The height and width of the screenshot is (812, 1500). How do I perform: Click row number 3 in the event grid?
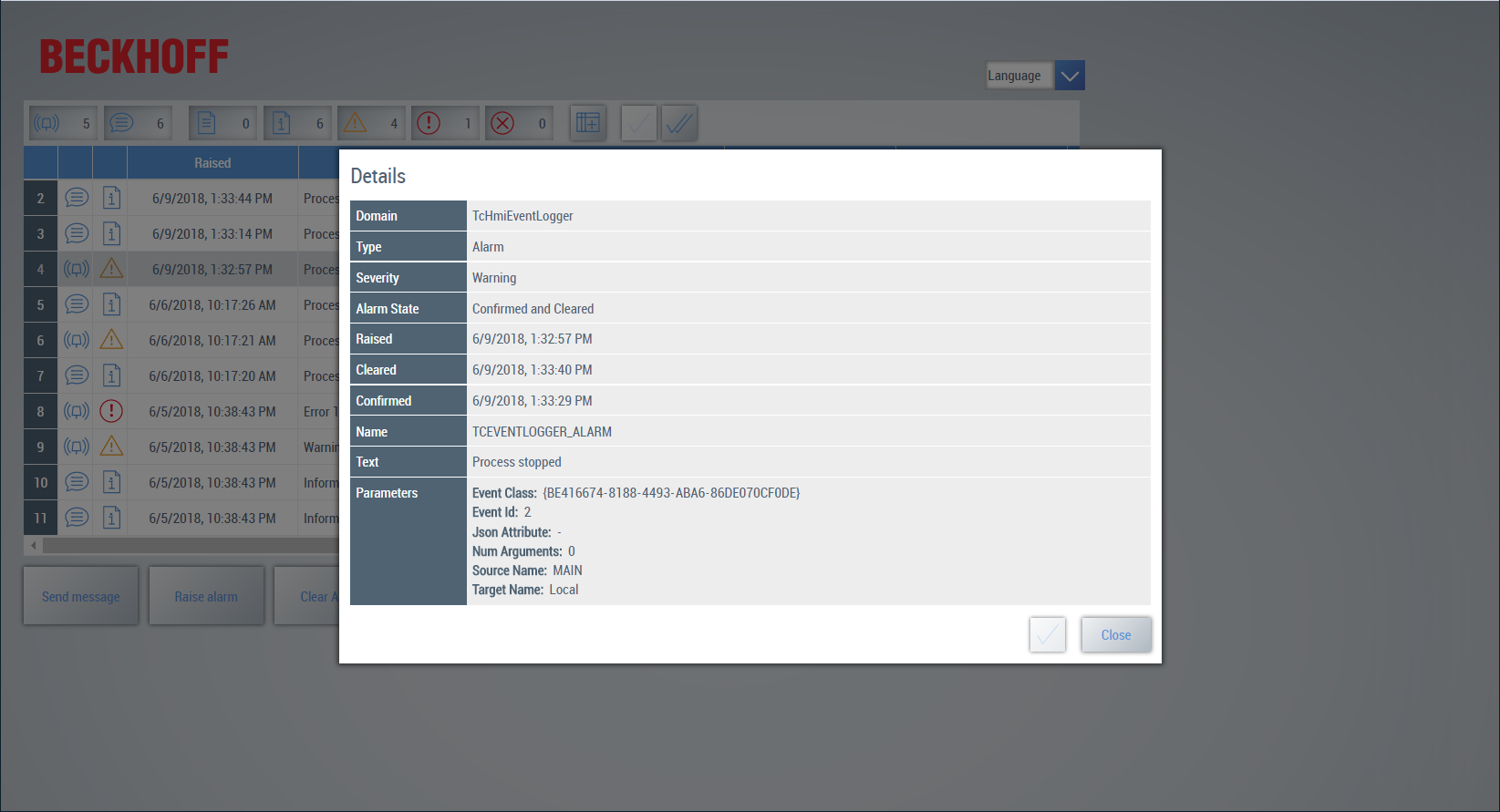[40, 233]
